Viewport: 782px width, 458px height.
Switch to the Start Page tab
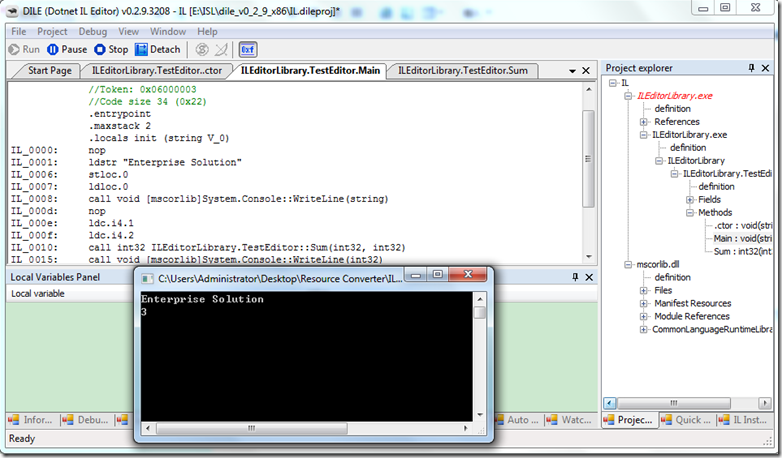(49, 70)
